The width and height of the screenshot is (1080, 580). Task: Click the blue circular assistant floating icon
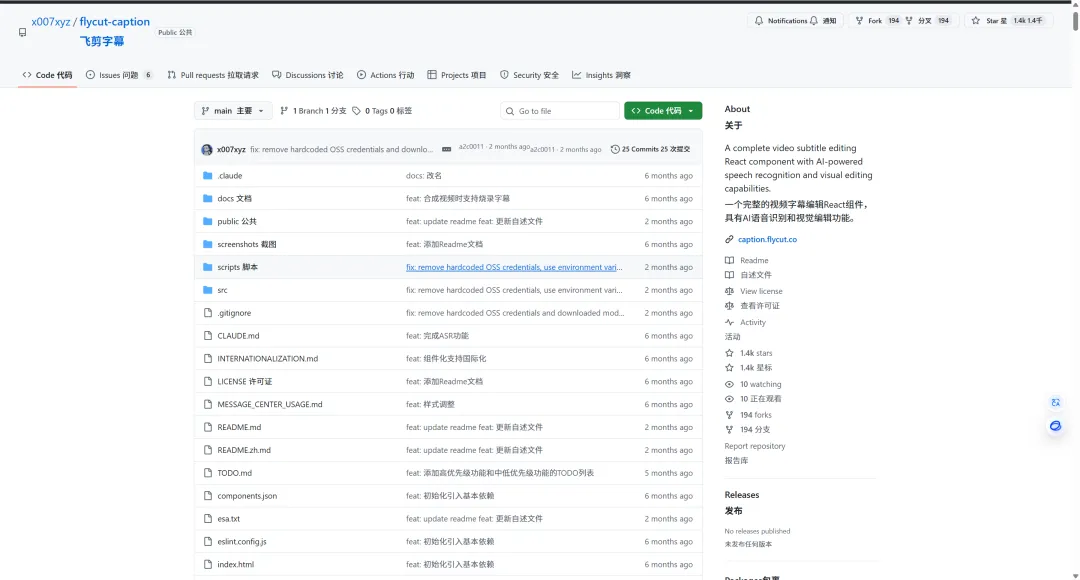pyautogui.click(x=1055, y=426)
